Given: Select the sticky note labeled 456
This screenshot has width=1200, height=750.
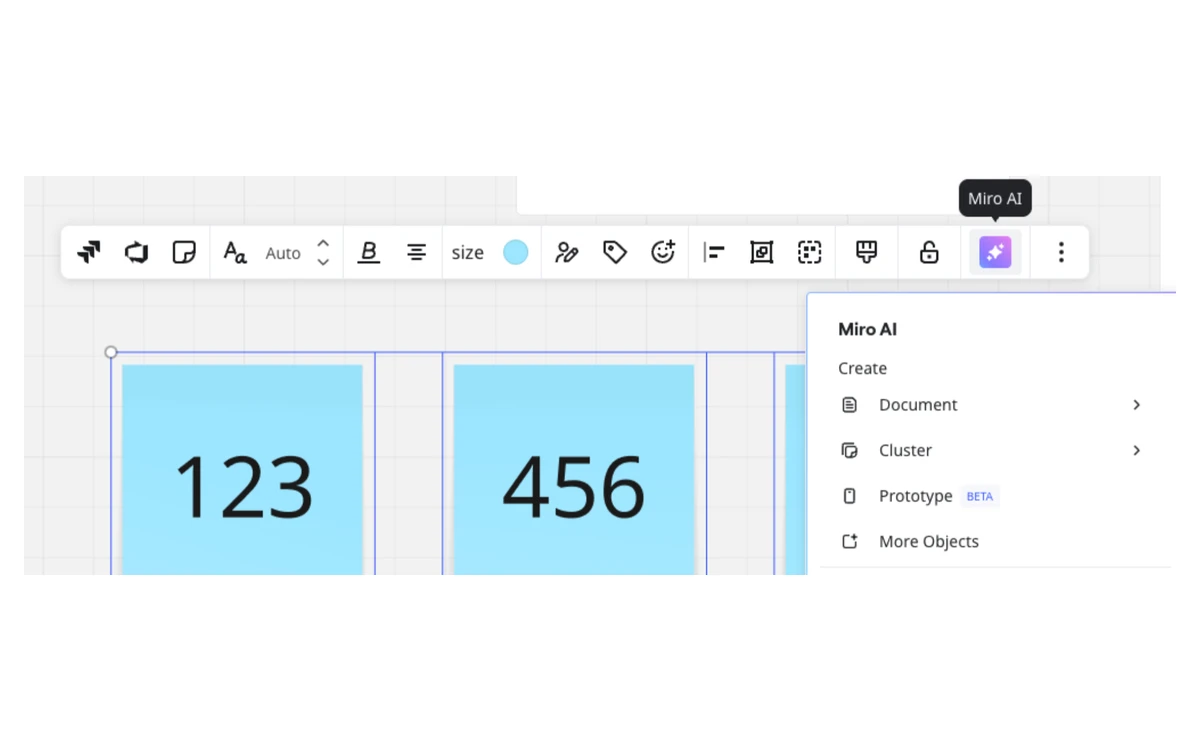Looking at the screenshot, I should tap(574, 469).
